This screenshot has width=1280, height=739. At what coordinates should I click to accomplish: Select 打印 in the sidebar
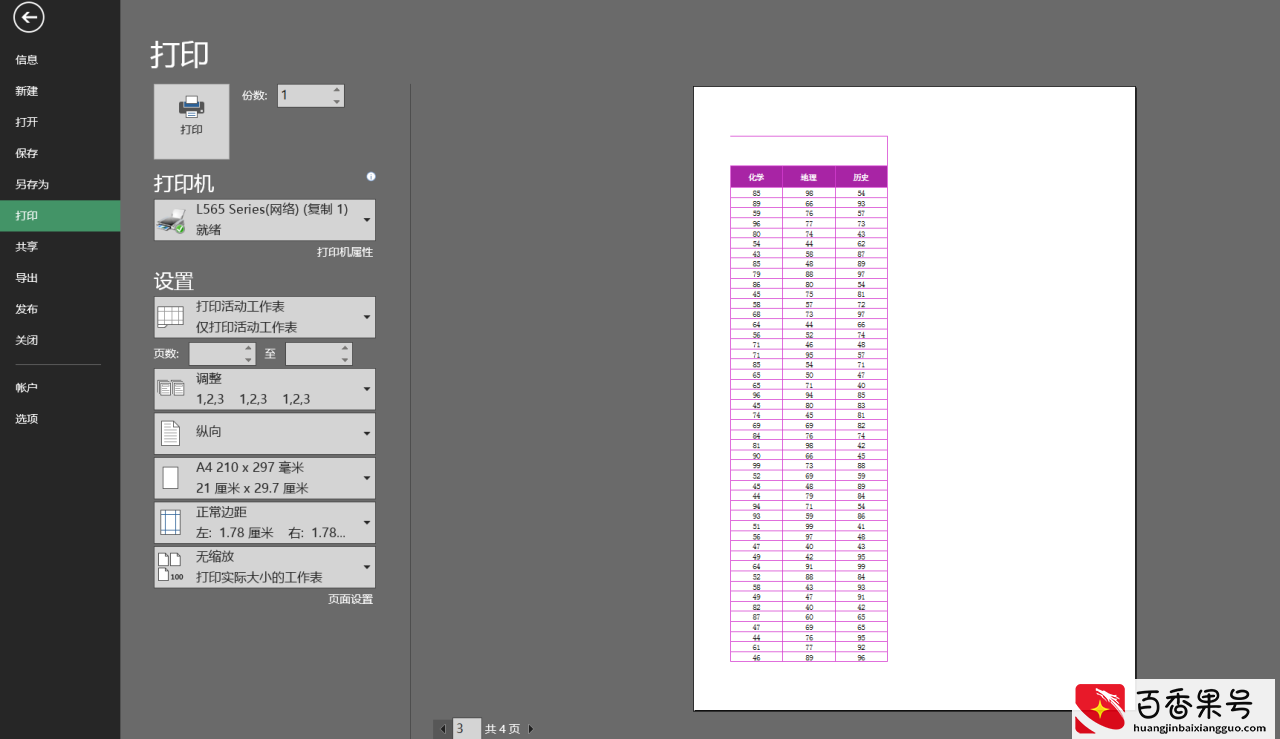(x=60, y=216)
